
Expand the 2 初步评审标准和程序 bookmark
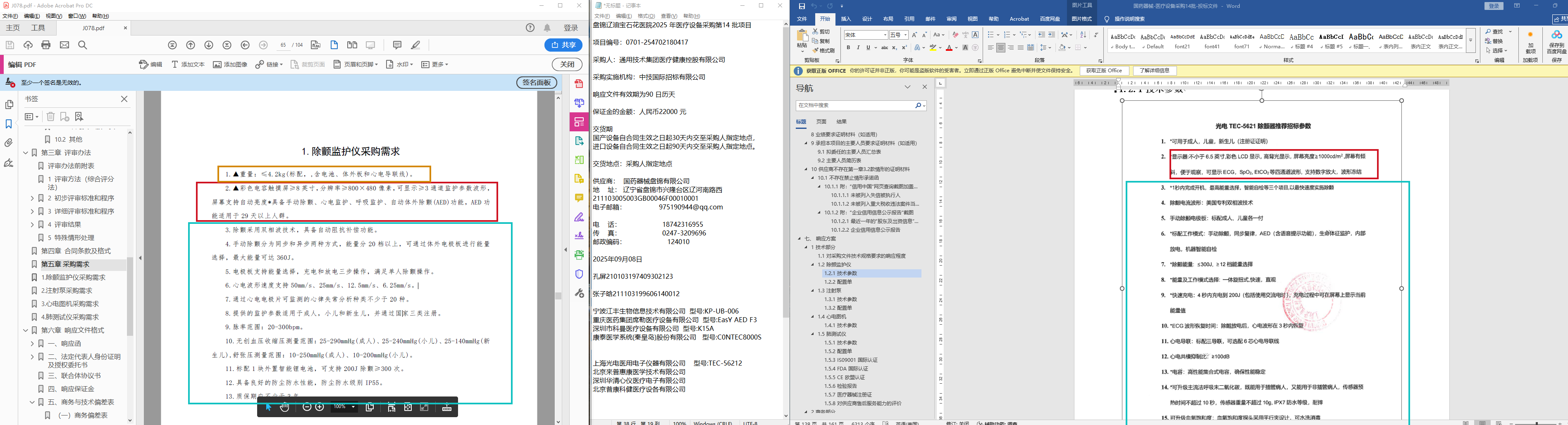[x=32, y=198]
